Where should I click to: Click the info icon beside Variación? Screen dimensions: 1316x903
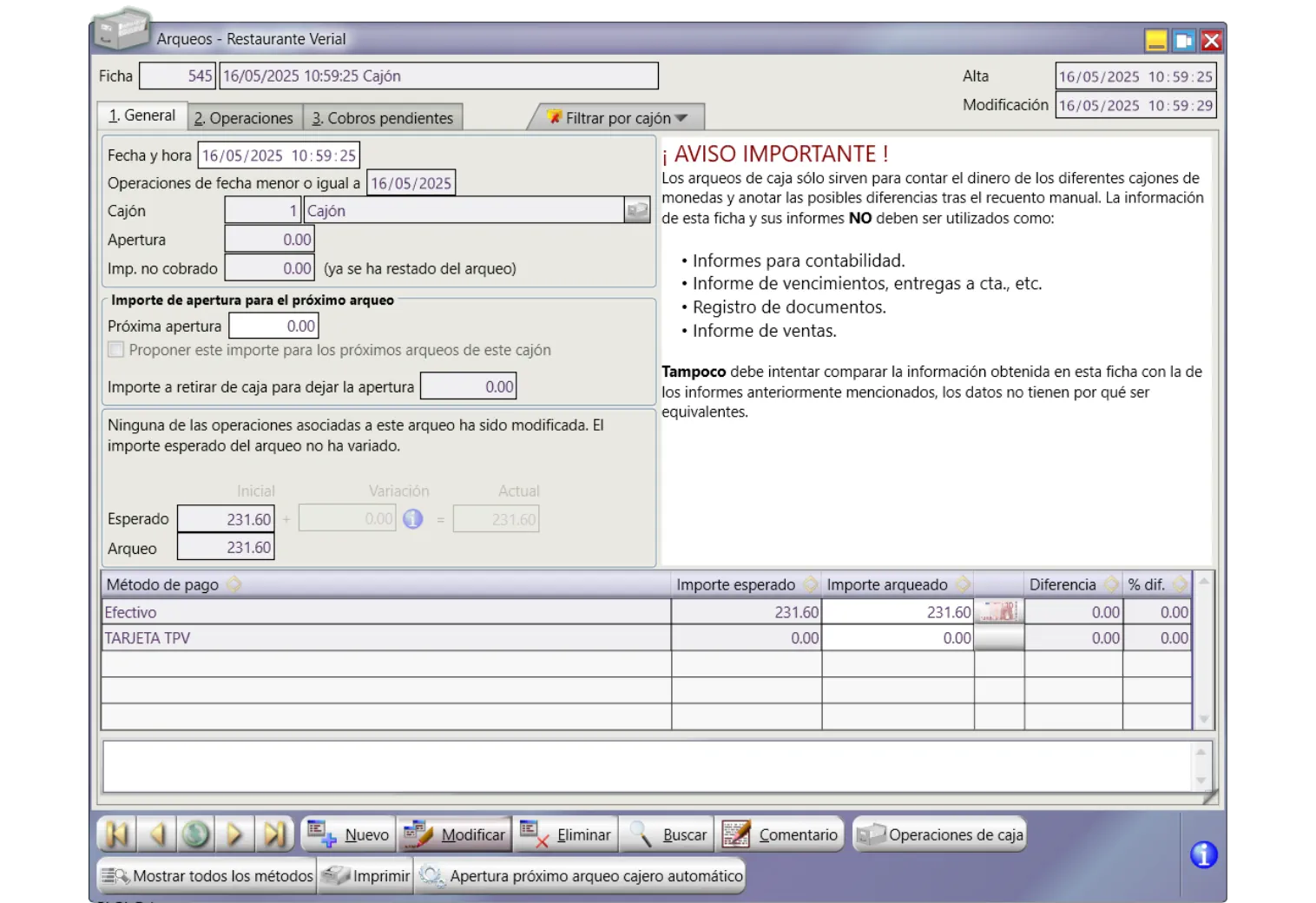(413, 519)
